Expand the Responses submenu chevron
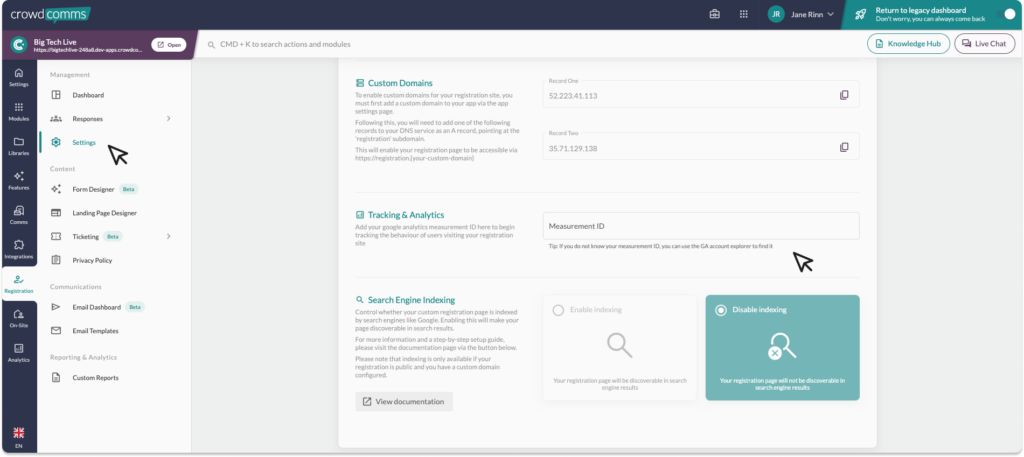 [168, 119]
